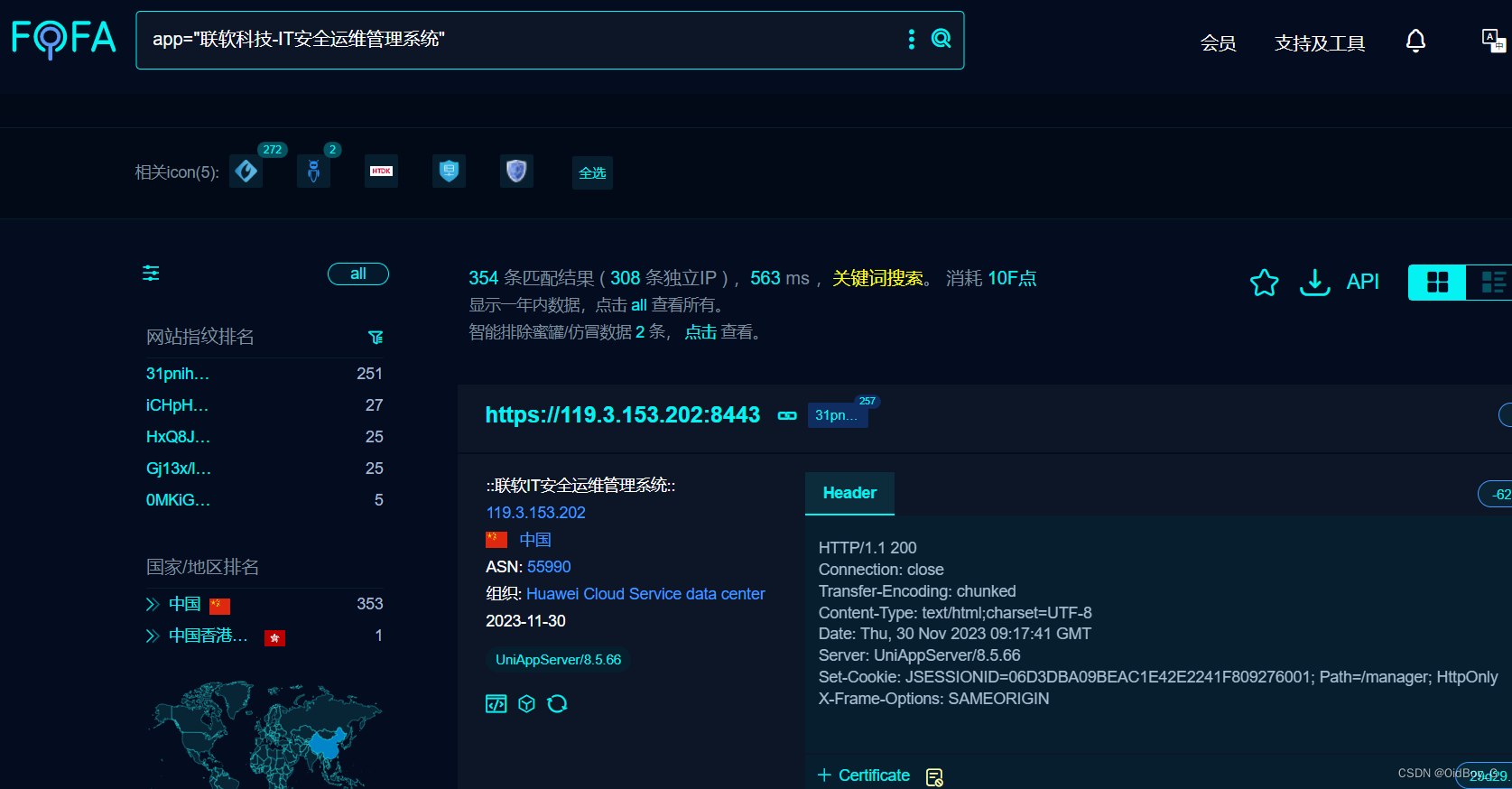Screen dimensions: 1512x789
Task: Click the FOFA logo
Action: click(x=63, y=39)
